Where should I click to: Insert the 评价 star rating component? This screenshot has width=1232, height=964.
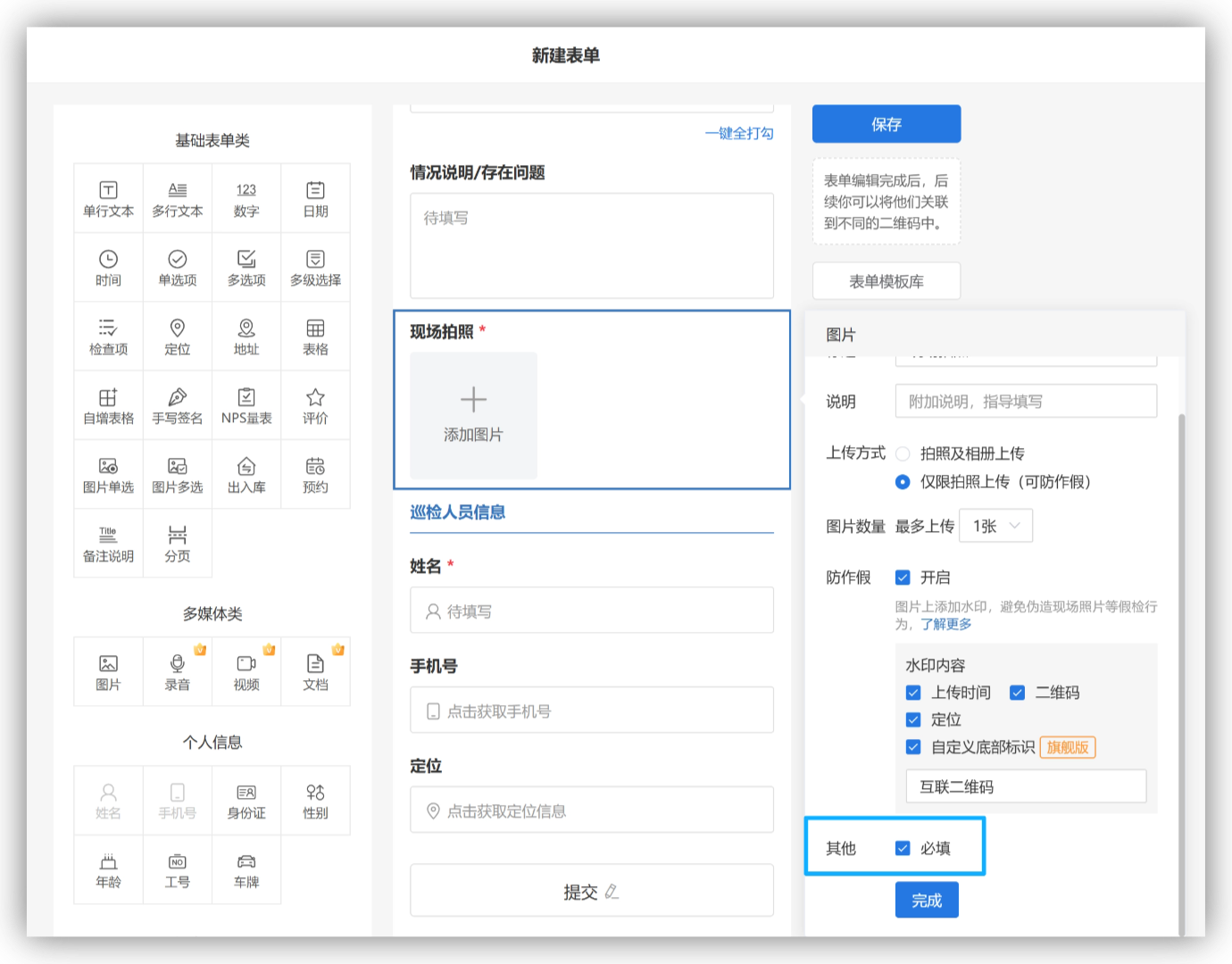click(315, 404)
